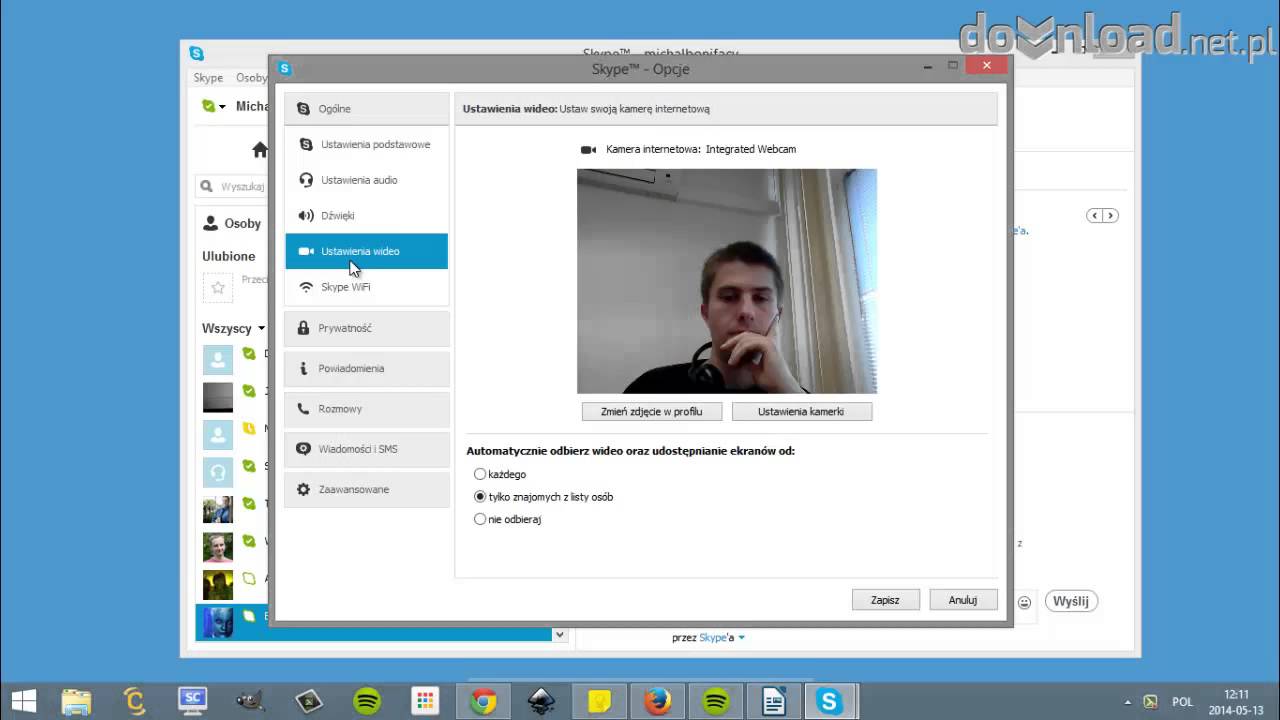Click the contact list scrollbar down arrow
The image size is (1280, 720).
click(x=560, y=634)
